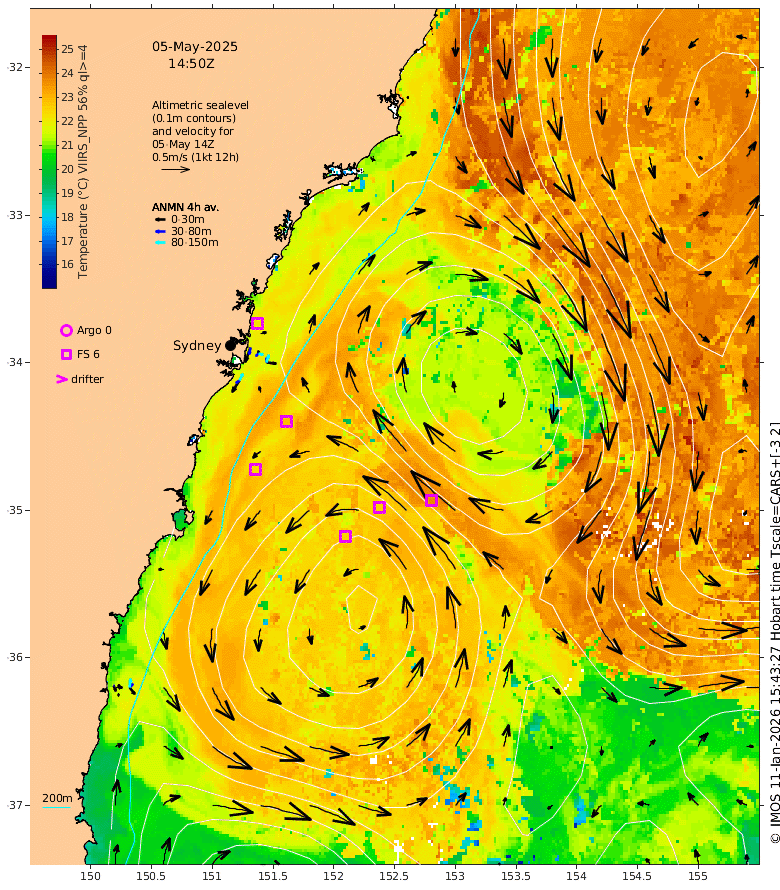Click the longitude axis label '150'
Viewport: 780px width, 890px height.
tap(90, 876)
